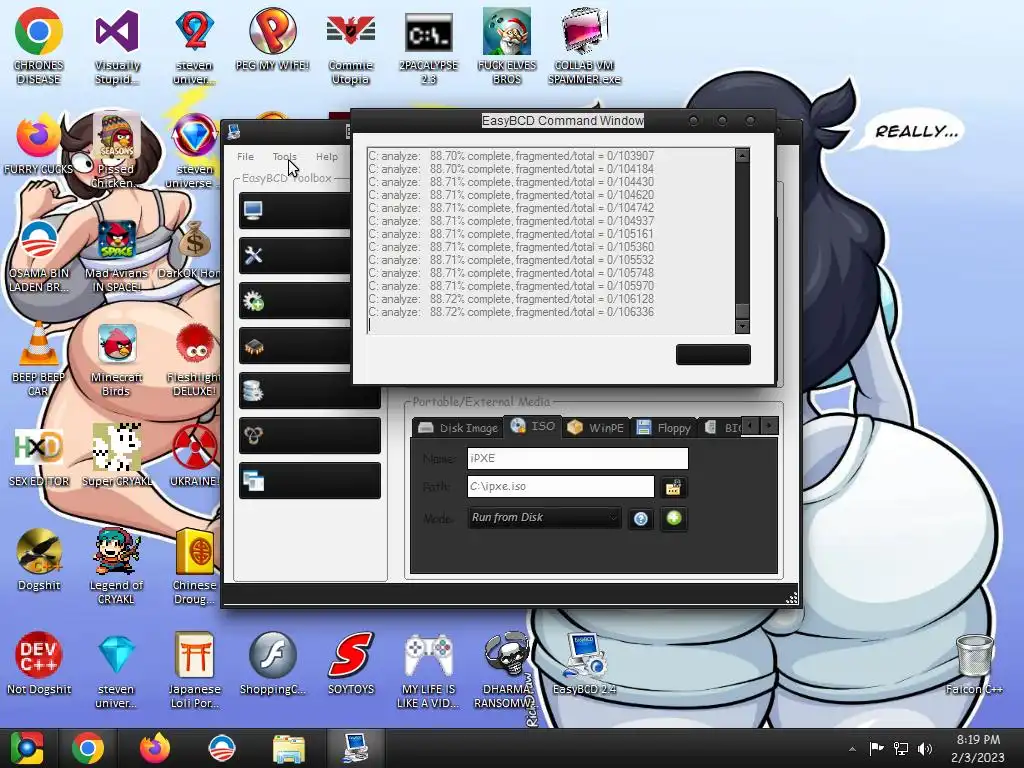This screenshot has width=1024, height=768.
Task: Click the output line ending 0/105161
Action: pyautogui.click(x=511, y=234)
